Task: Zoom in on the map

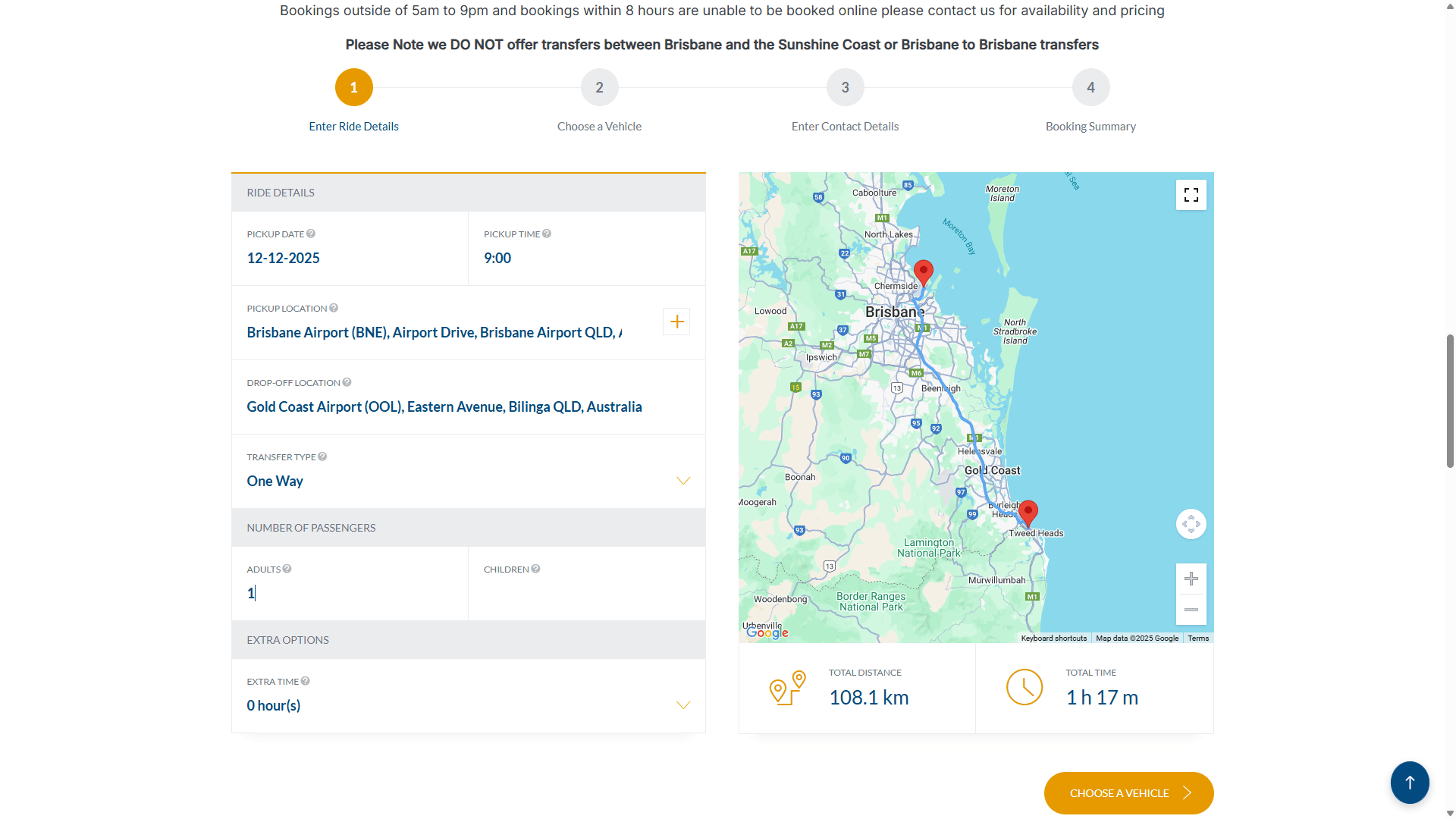Action: coord(1191,579)
